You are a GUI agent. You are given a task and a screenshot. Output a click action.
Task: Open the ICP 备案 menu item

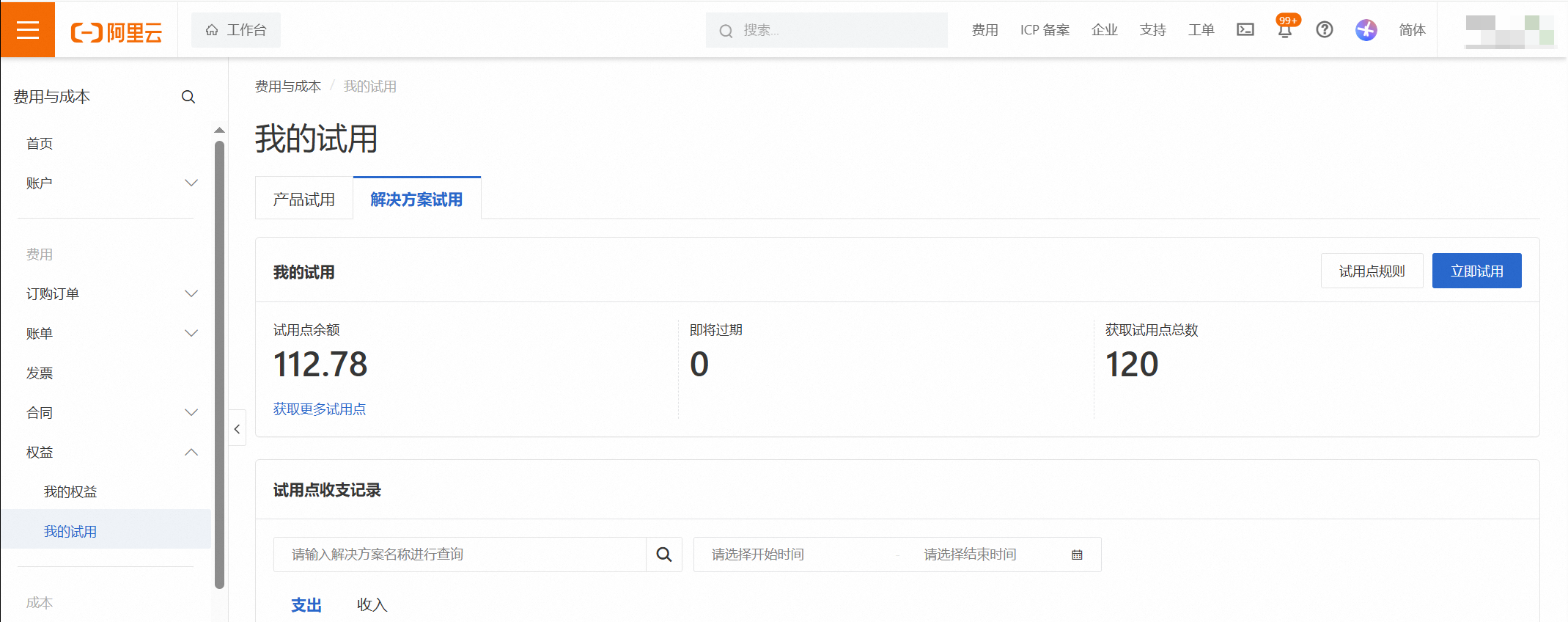[1045, 30]
